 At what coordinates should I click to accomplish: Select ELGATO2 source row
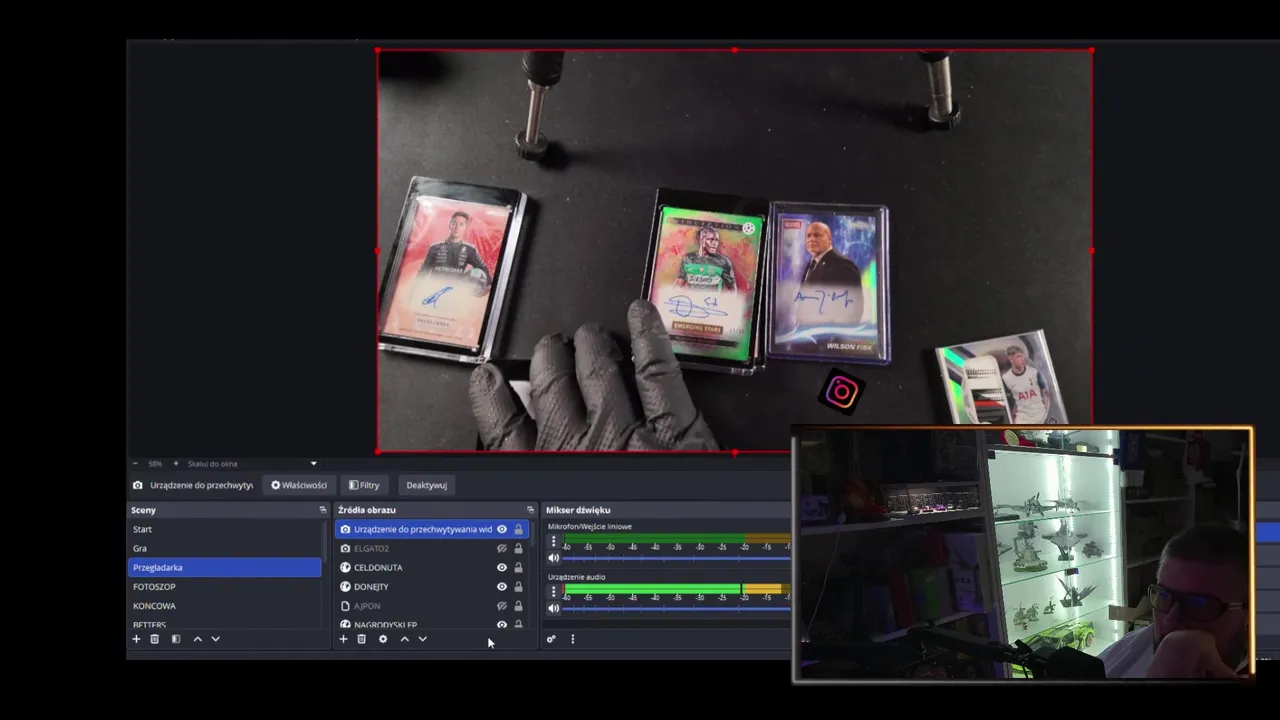click(x=430, y=548)
